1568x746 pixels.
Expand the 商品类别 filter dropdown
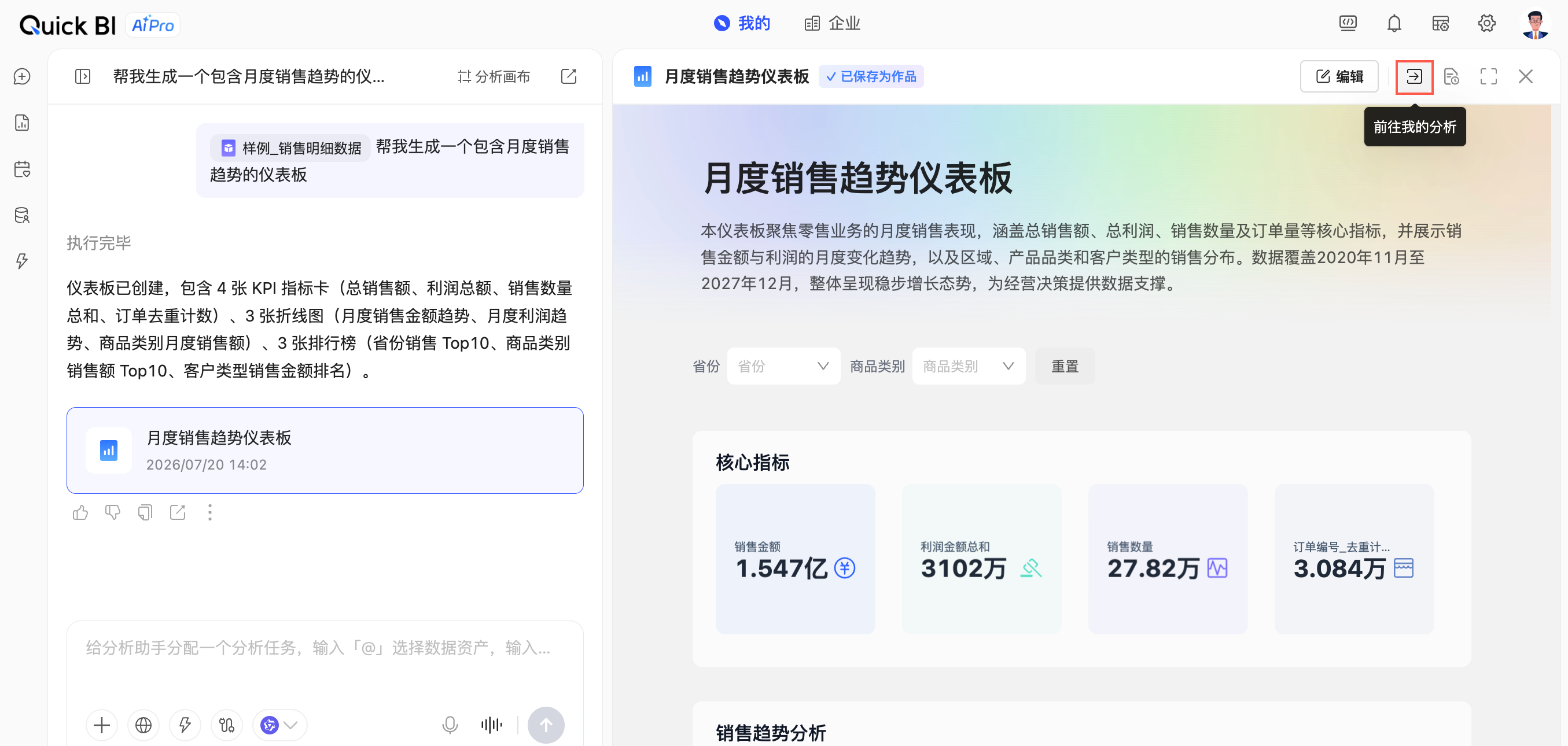(x=969, y=366)
